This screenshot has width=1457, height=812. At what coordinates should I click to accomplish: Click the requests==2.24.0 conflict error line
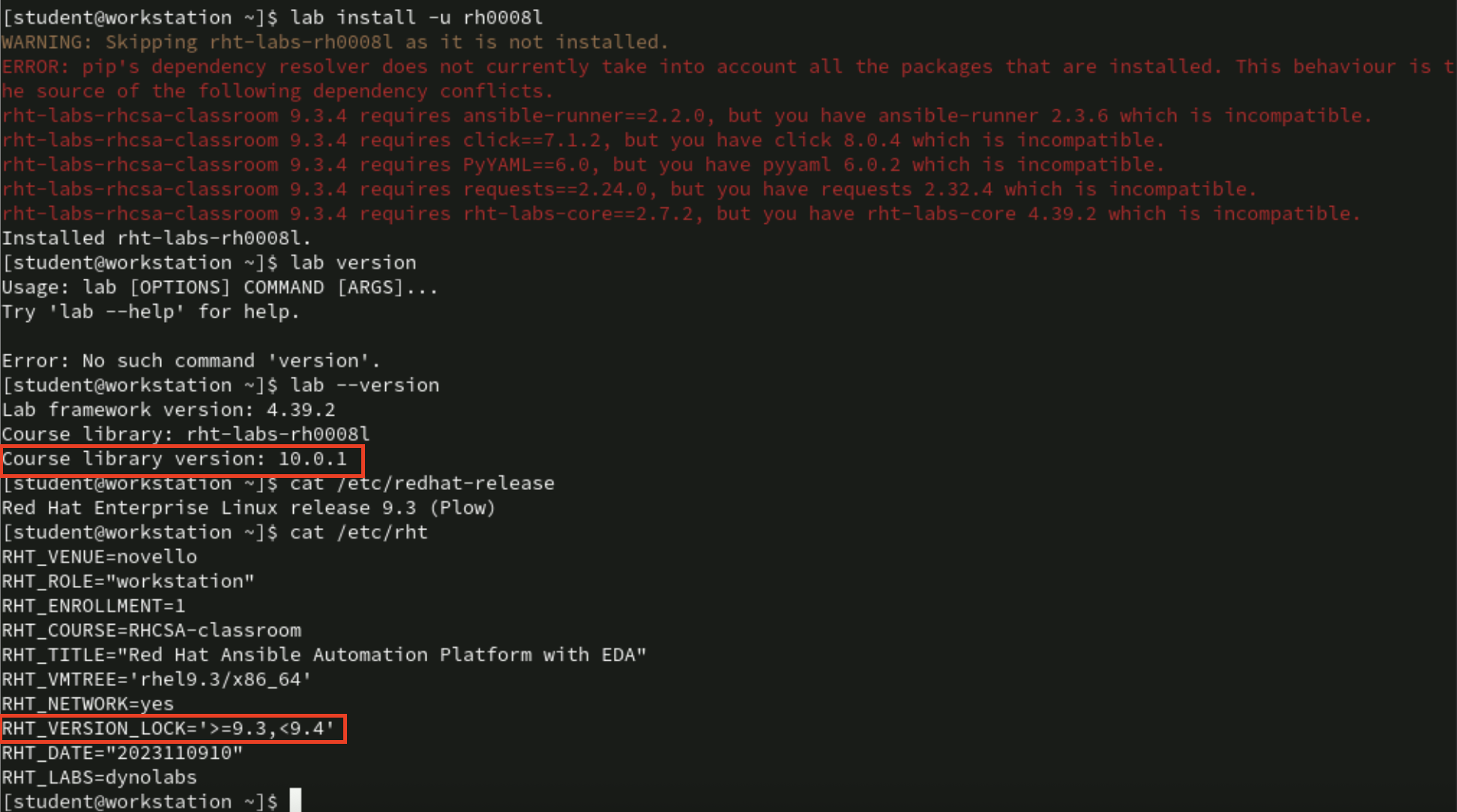[x=628, y=190]
